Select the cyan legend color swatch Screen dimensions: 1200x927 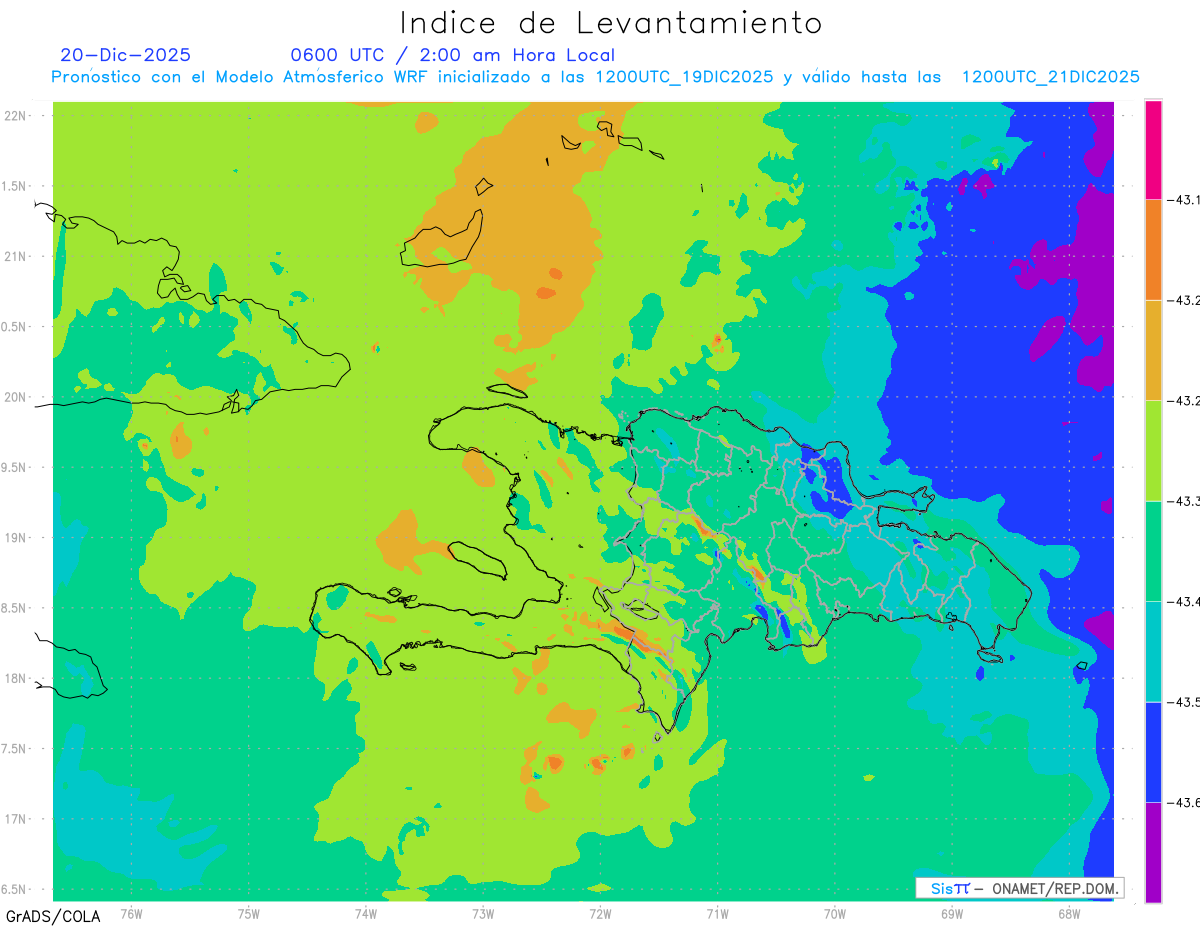1153,652
